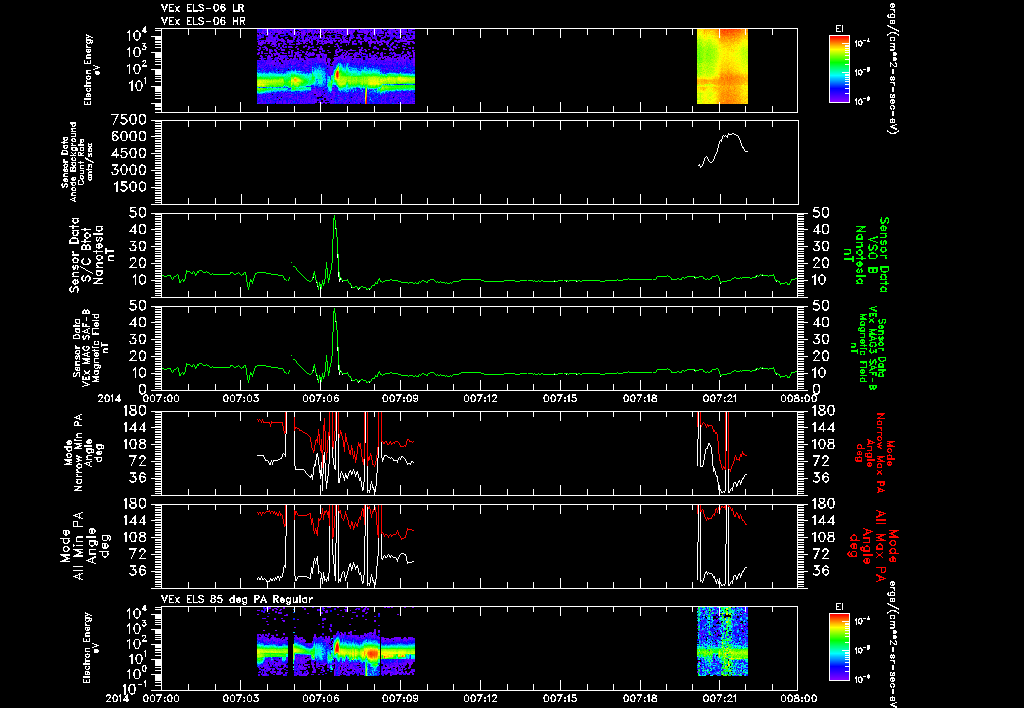Click the orange-red hotspot in the 85 deg PA spectrogram
Screen dimensions: 1024x708
(372, 652)
